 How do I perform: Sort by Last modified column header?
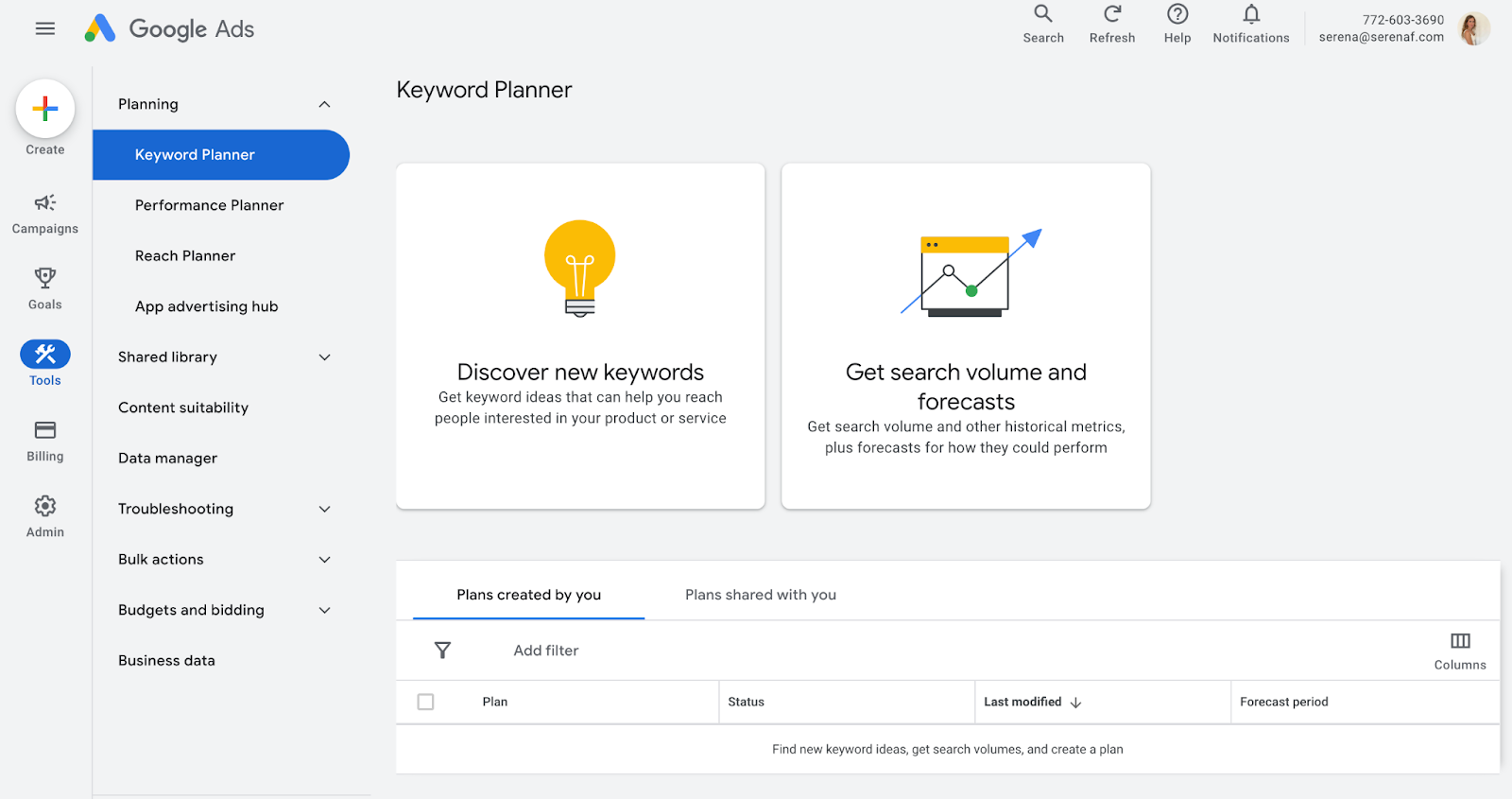tap(1022, 703)
